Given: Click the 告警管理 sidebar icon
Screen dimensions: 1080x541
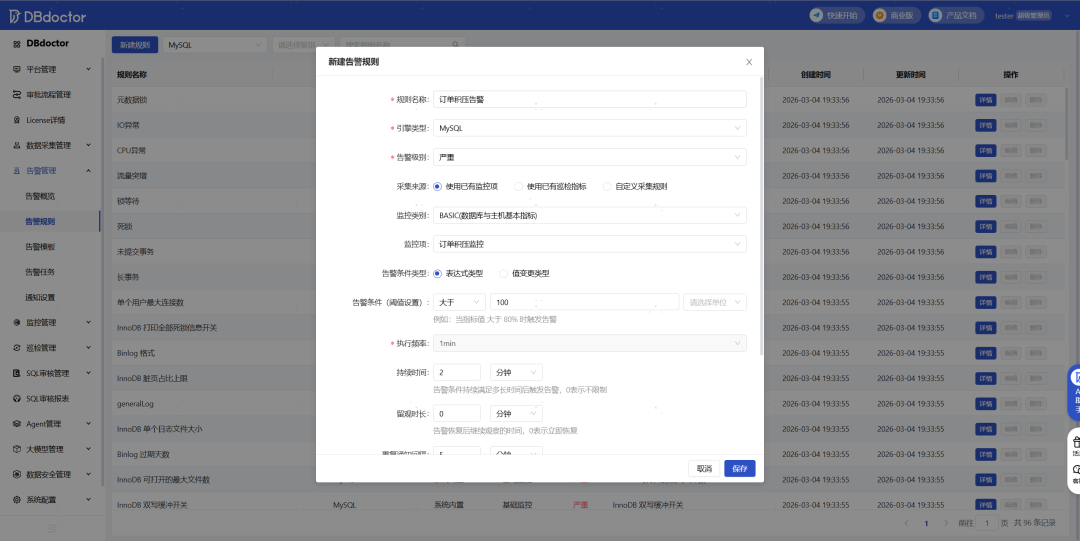Looking at the screenshot, I should click(17, 170).
